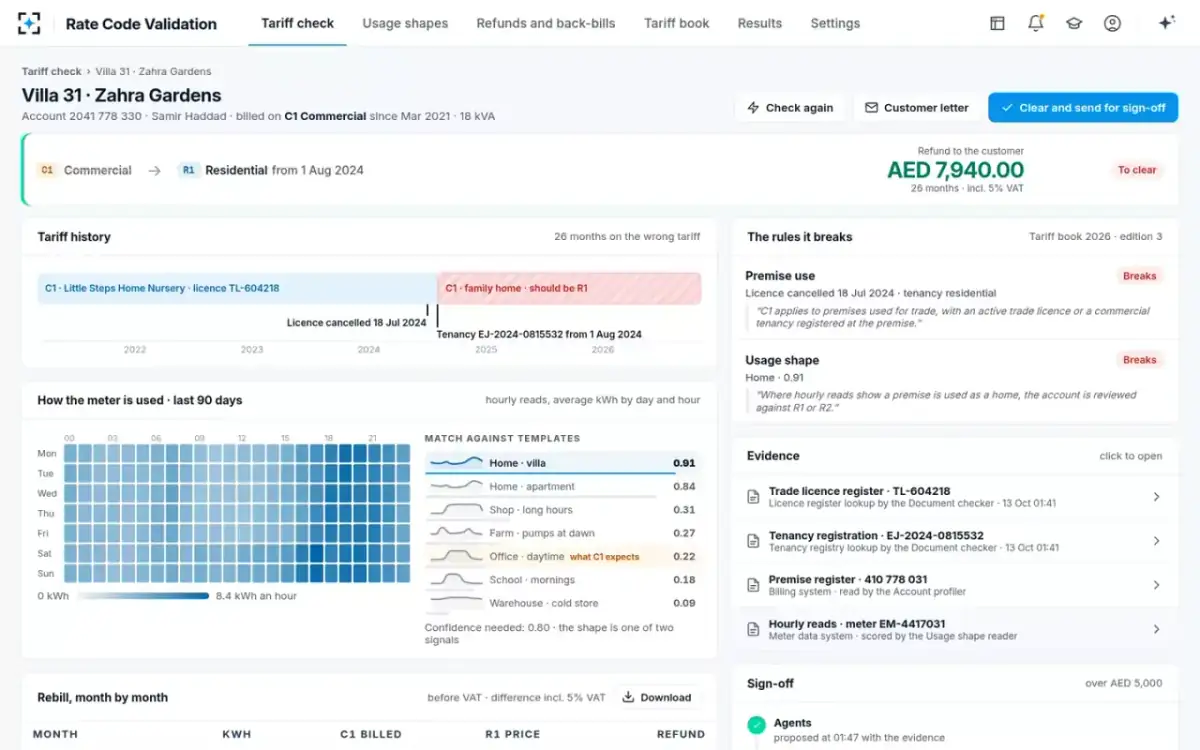Screen dimensions: 1200x750
Task: Click C1 Little Steps Home Nursery bar
Action: pos(237,288)
